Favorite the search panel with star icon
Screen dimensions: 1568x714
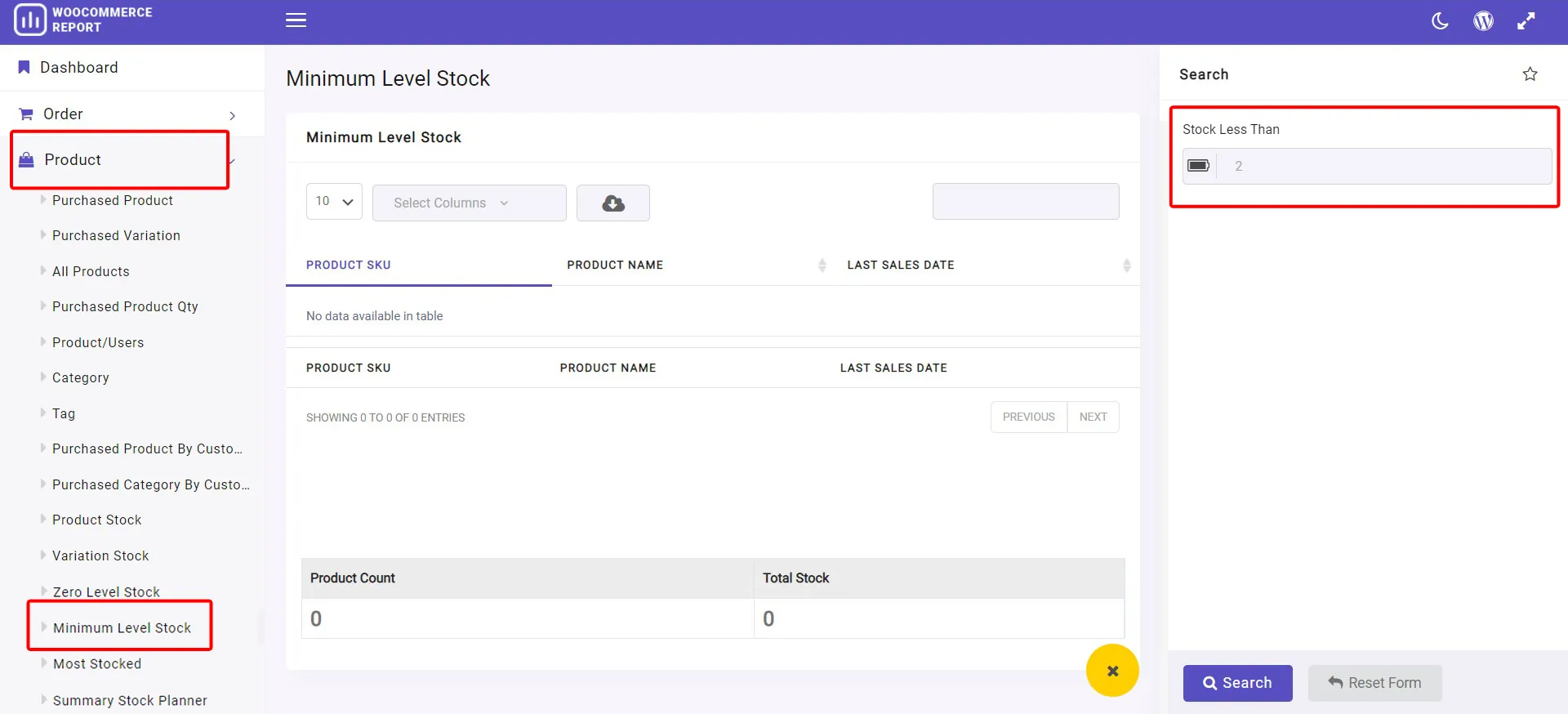pyautogui.click(x=1530, y=74)
